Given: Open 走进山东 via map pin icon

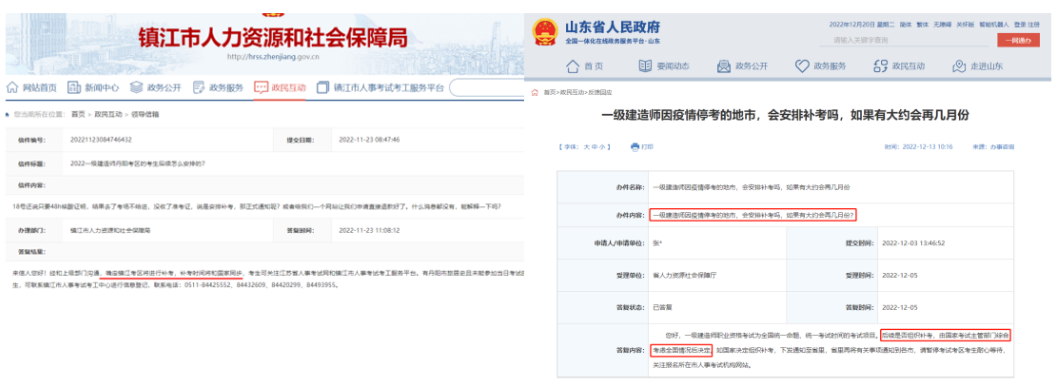Looking at the screenshot, I should pyautogui.click(x=959, y=66).
